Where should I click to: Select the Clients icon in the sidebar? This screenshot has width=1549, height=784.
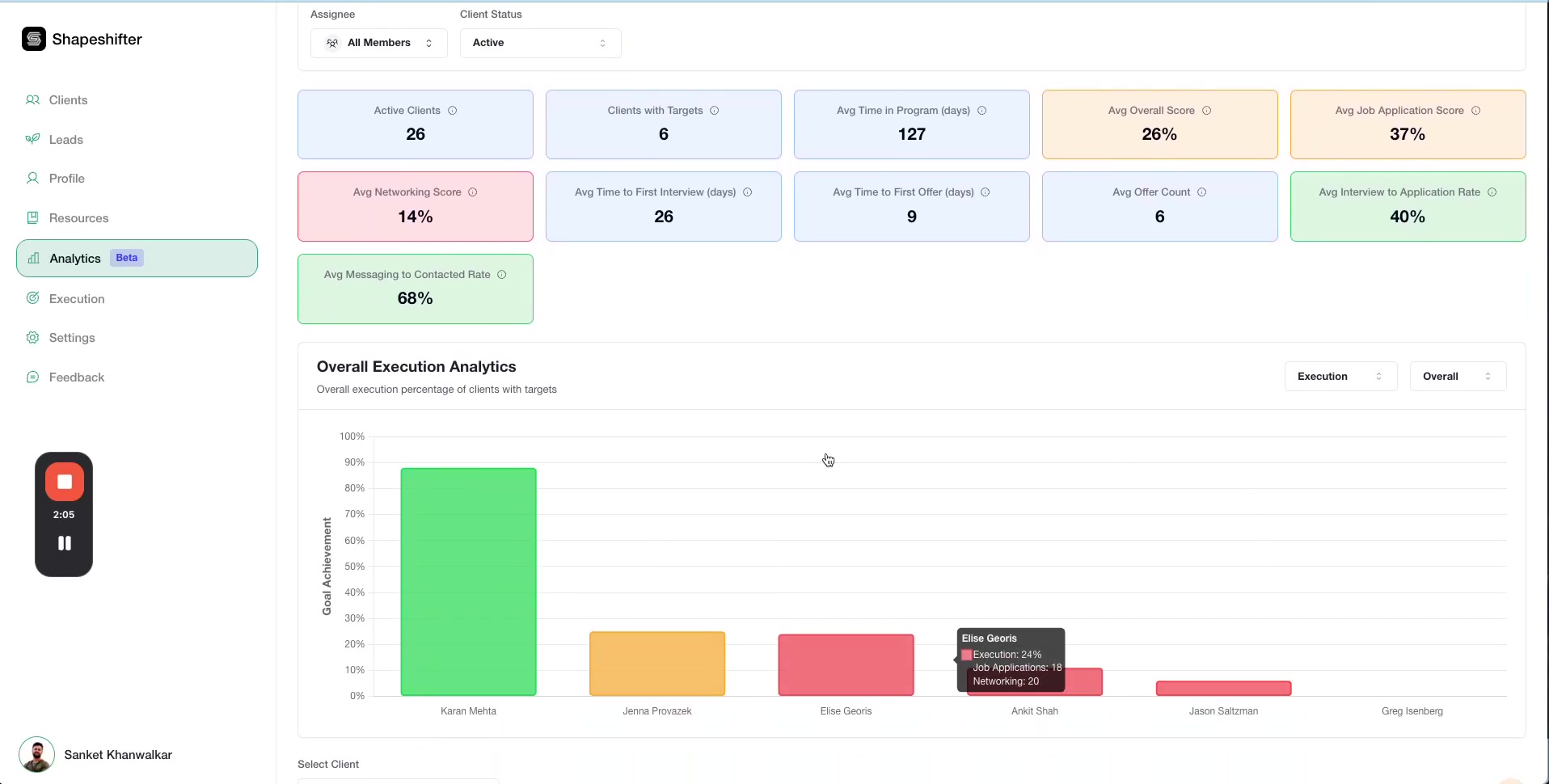(33, 99)
